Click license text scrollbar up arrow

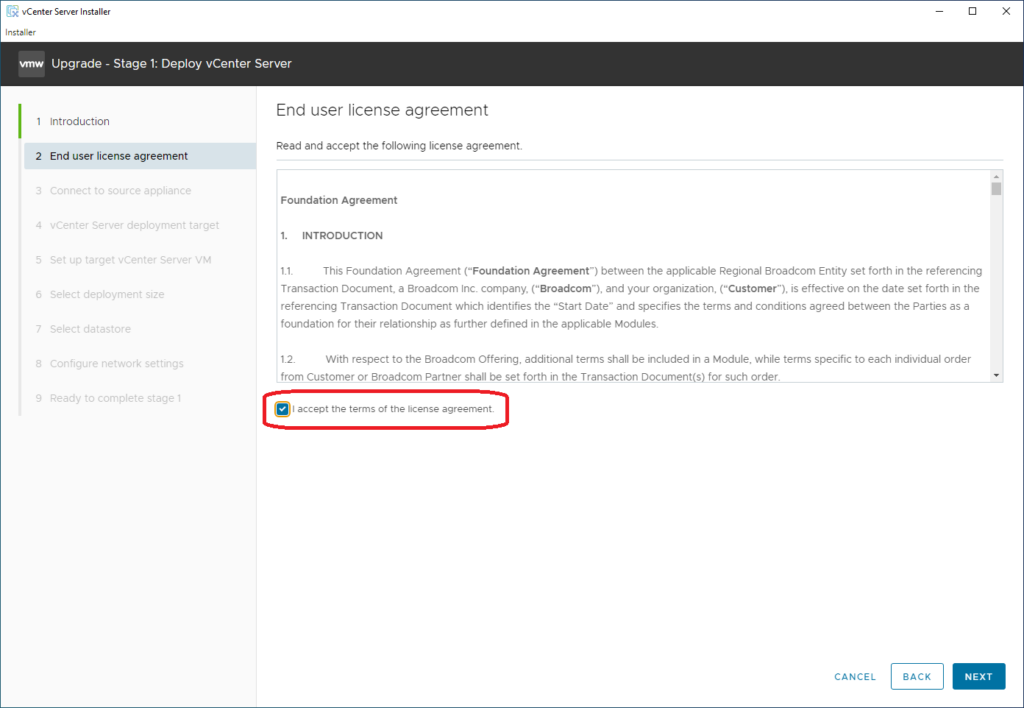pos(996,176)
